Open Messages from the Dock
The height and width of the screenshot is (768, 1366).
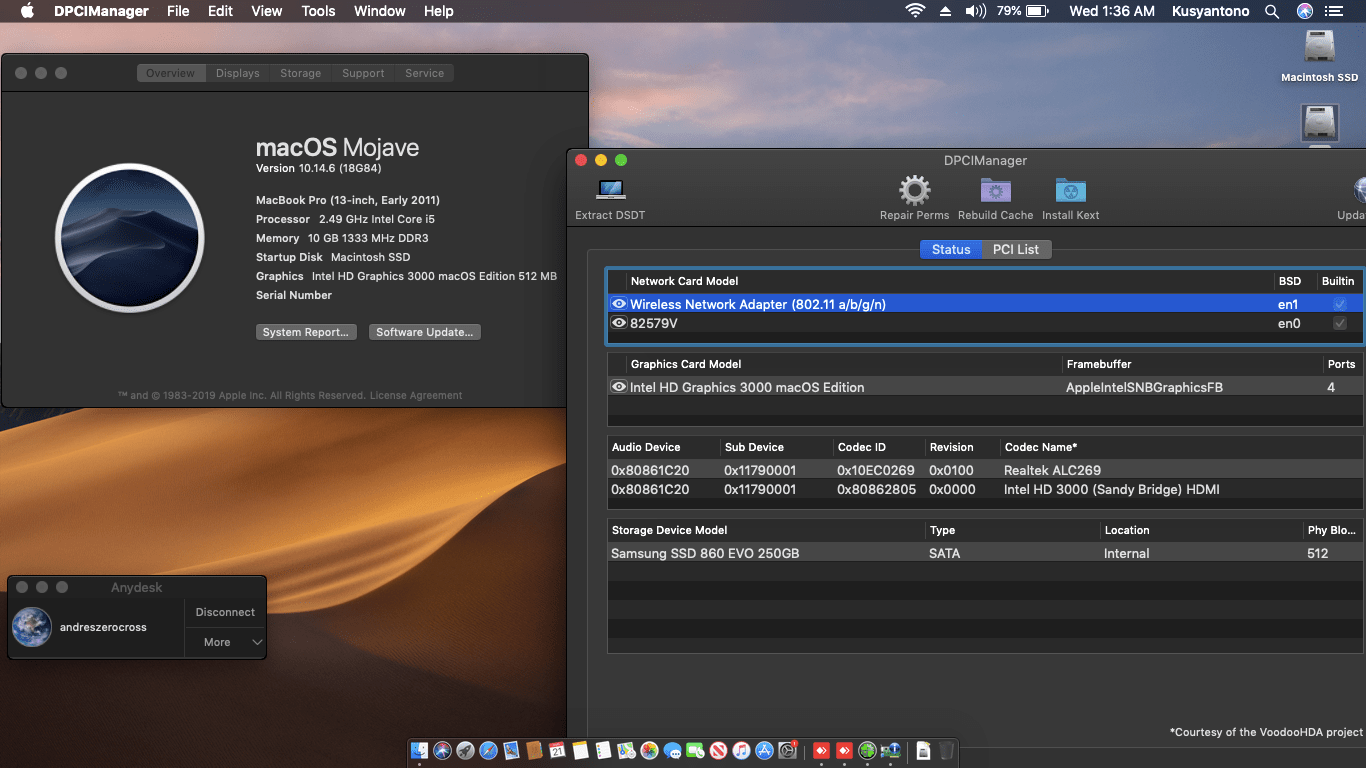click(x=673, y=750)
